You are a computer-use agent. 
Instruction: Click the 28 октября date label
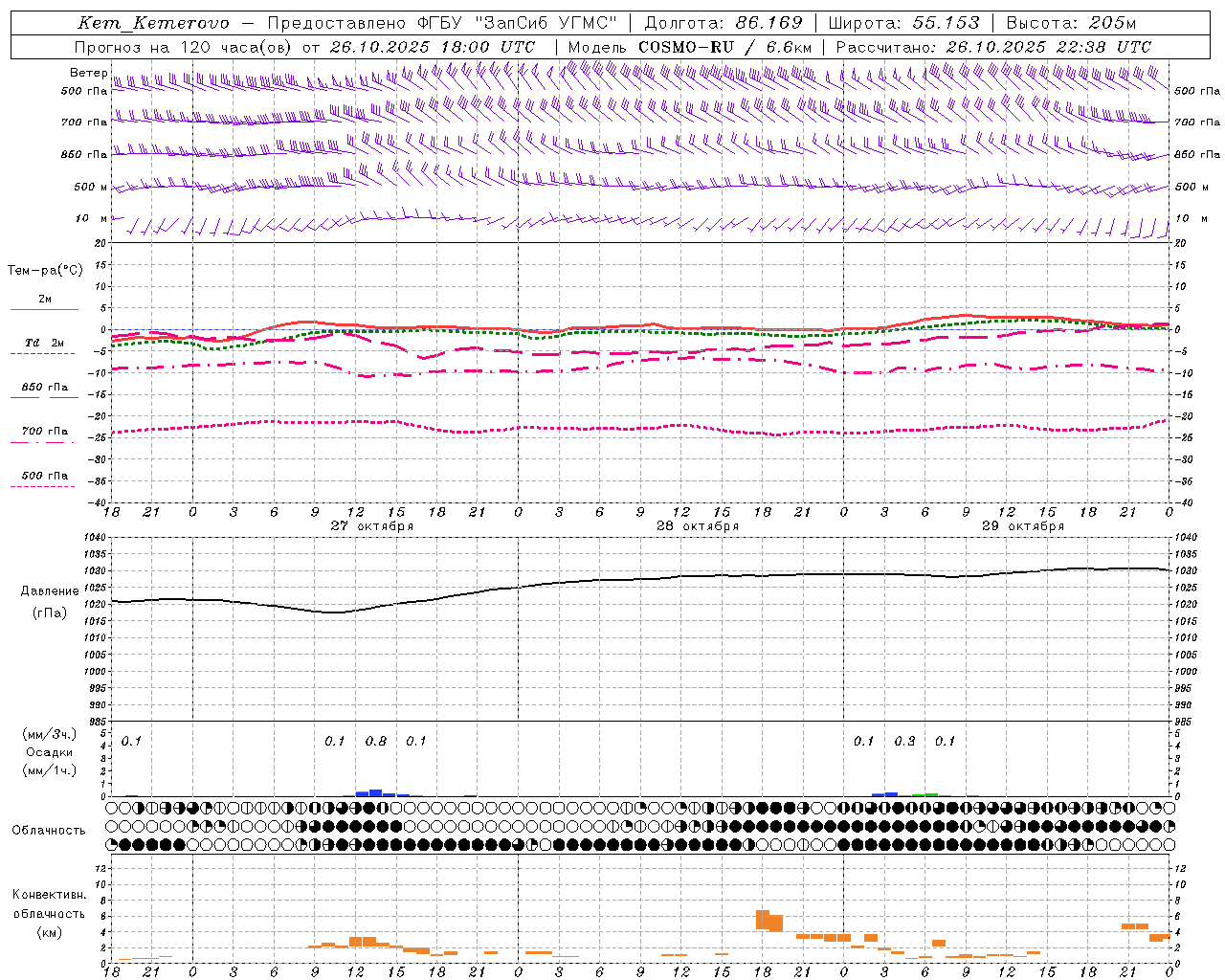[698, 526]
